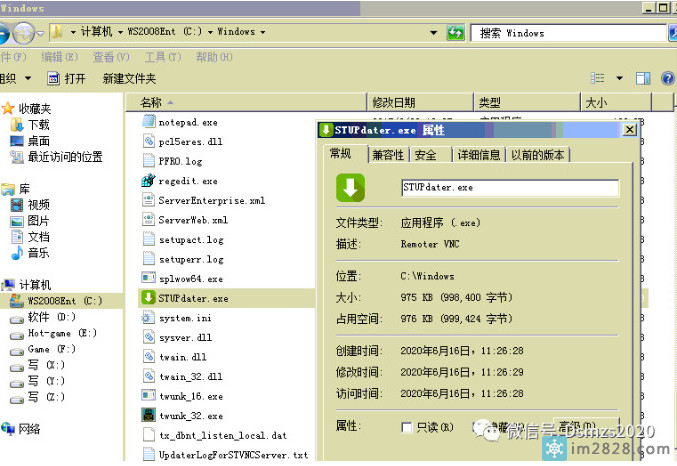Collapse the 计算机 tree node
This screenshot has height=466, width=677.
click(x=4, y=285)
